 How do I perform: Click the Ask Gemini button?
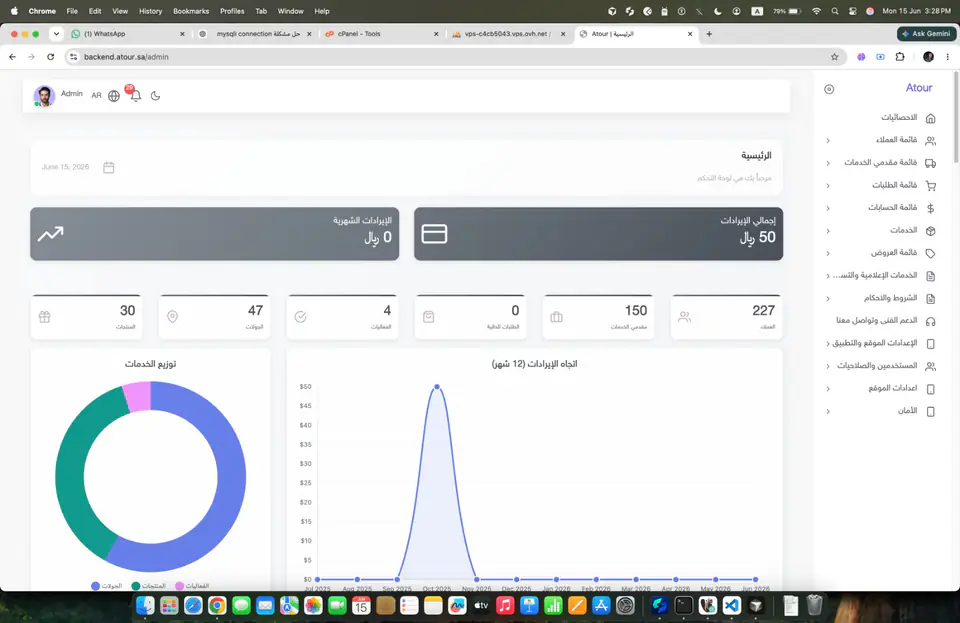pyautogui.click(x=926, y=34)
